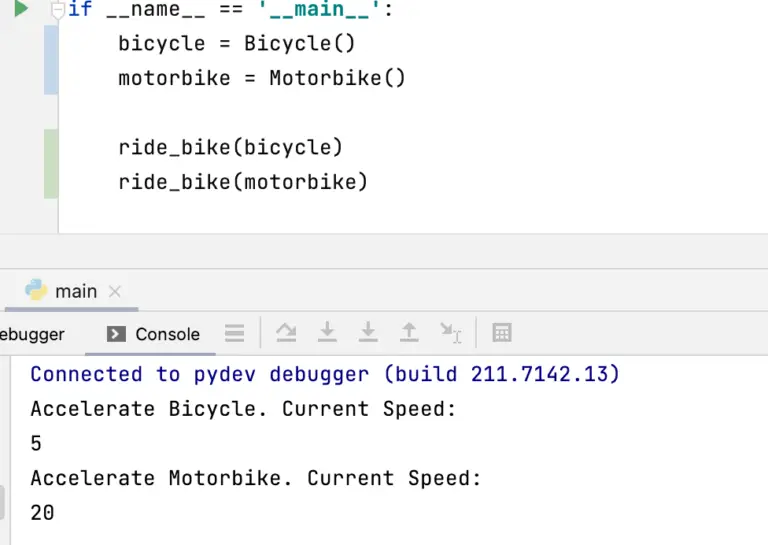Click the Python icon on main tab
768x545 pixels.
[37, 291]
